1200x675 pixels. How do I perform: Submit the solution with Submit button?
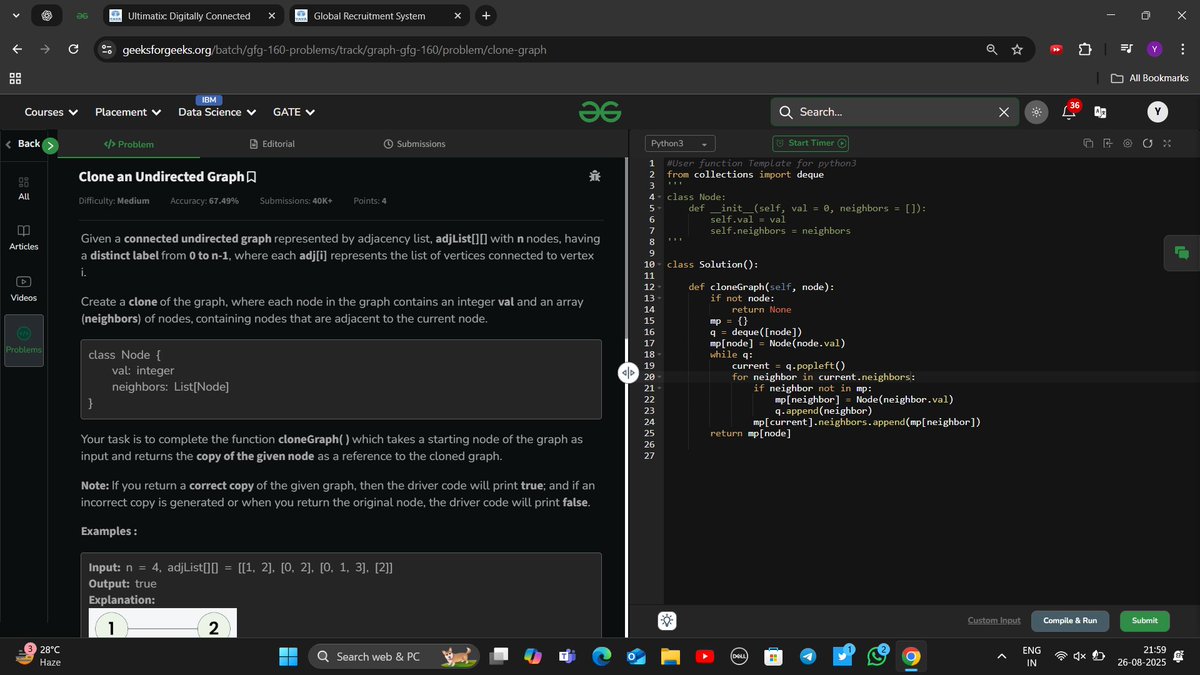(1144, 621)
